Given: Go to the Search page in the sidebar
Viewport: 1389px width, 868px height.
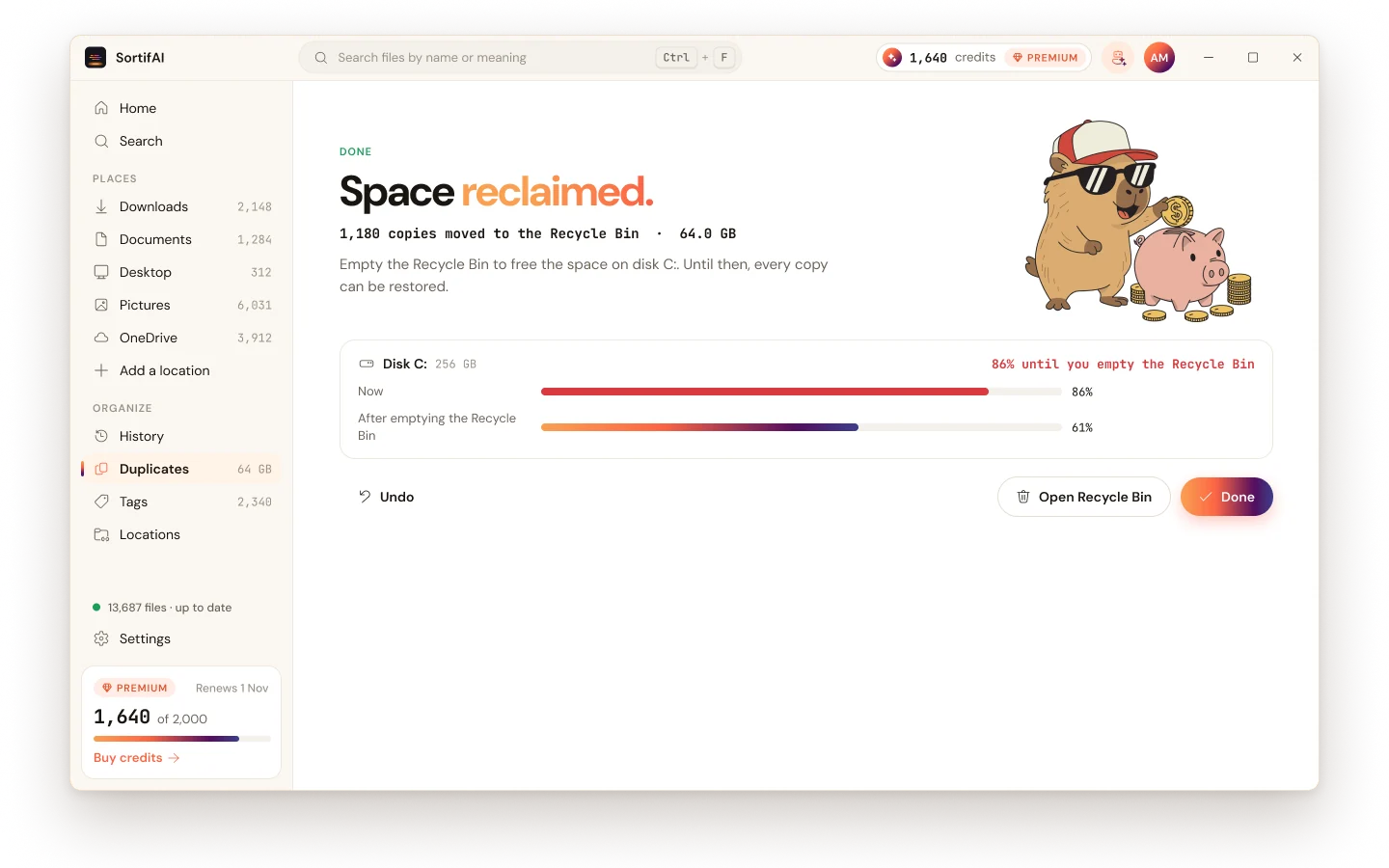Looking at the screenshot, I should click(x=181, y=141).
